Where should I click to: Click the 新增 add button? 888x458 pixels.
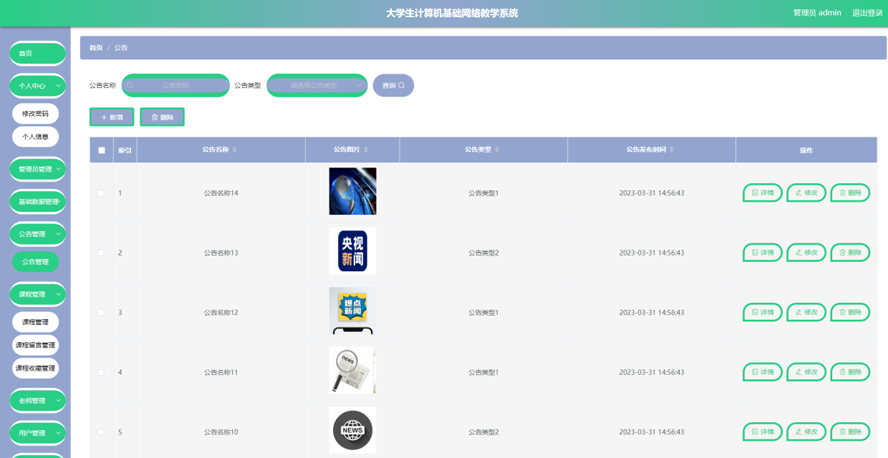tap(112, 117)
